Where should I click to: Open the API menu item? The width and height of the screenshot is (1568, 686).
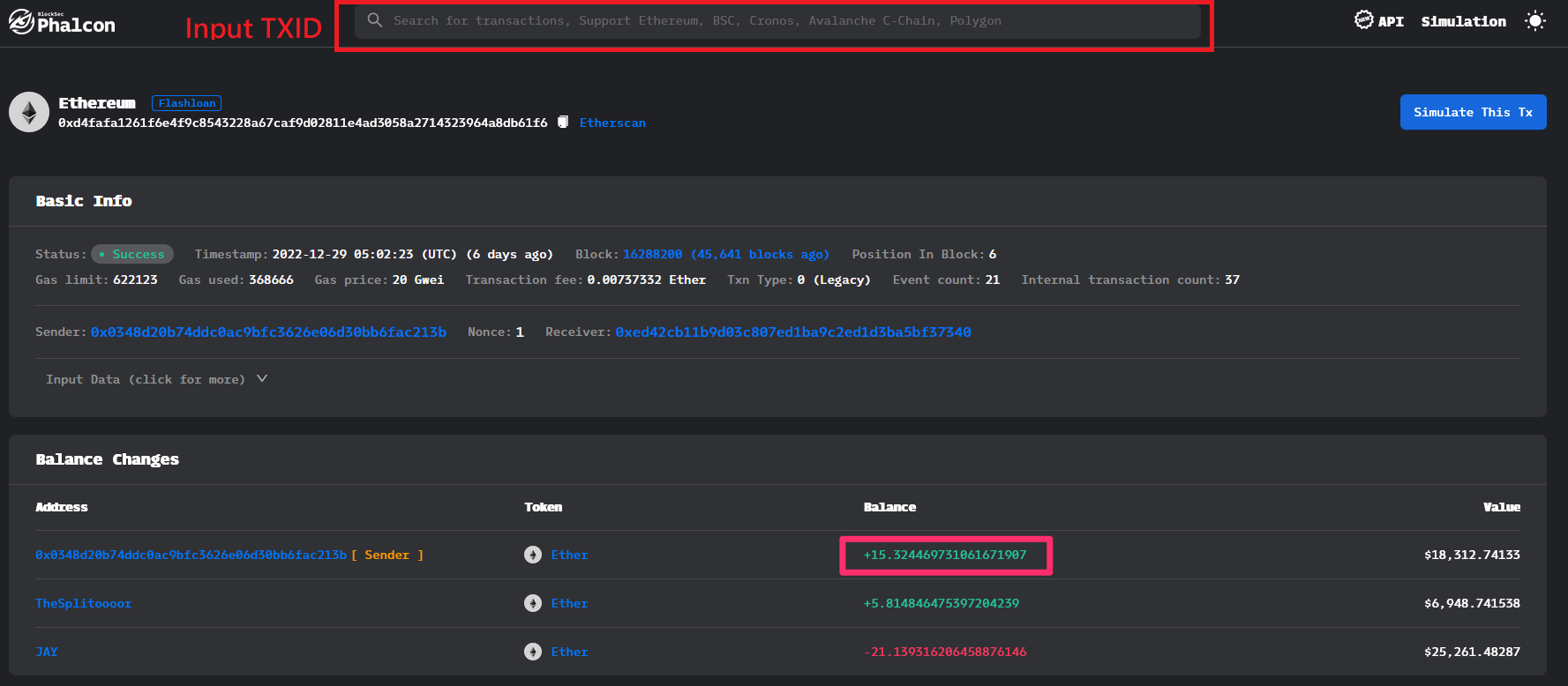[x=1391, y=21]
